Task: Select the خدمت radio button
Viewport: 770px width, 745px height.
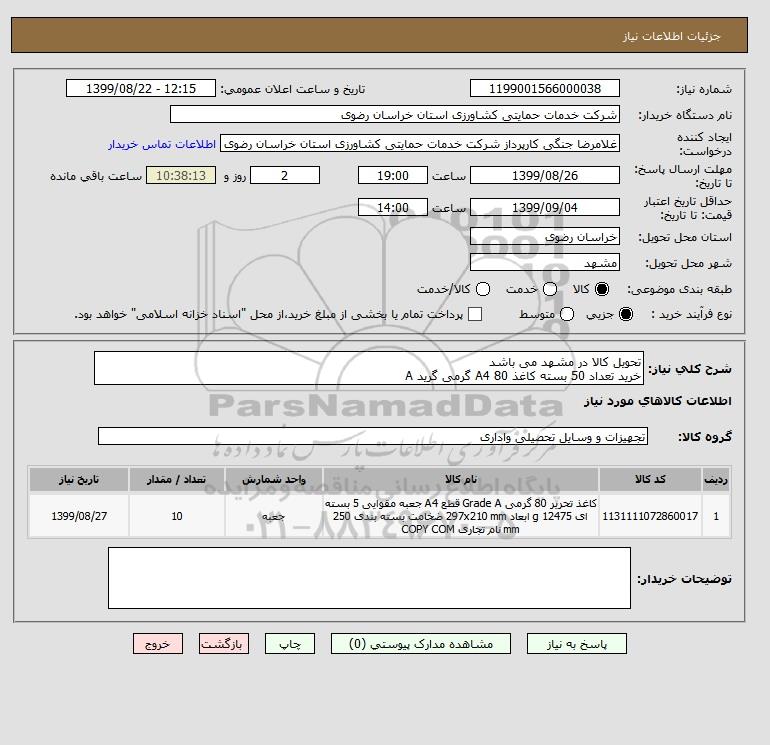Action: 550,289
